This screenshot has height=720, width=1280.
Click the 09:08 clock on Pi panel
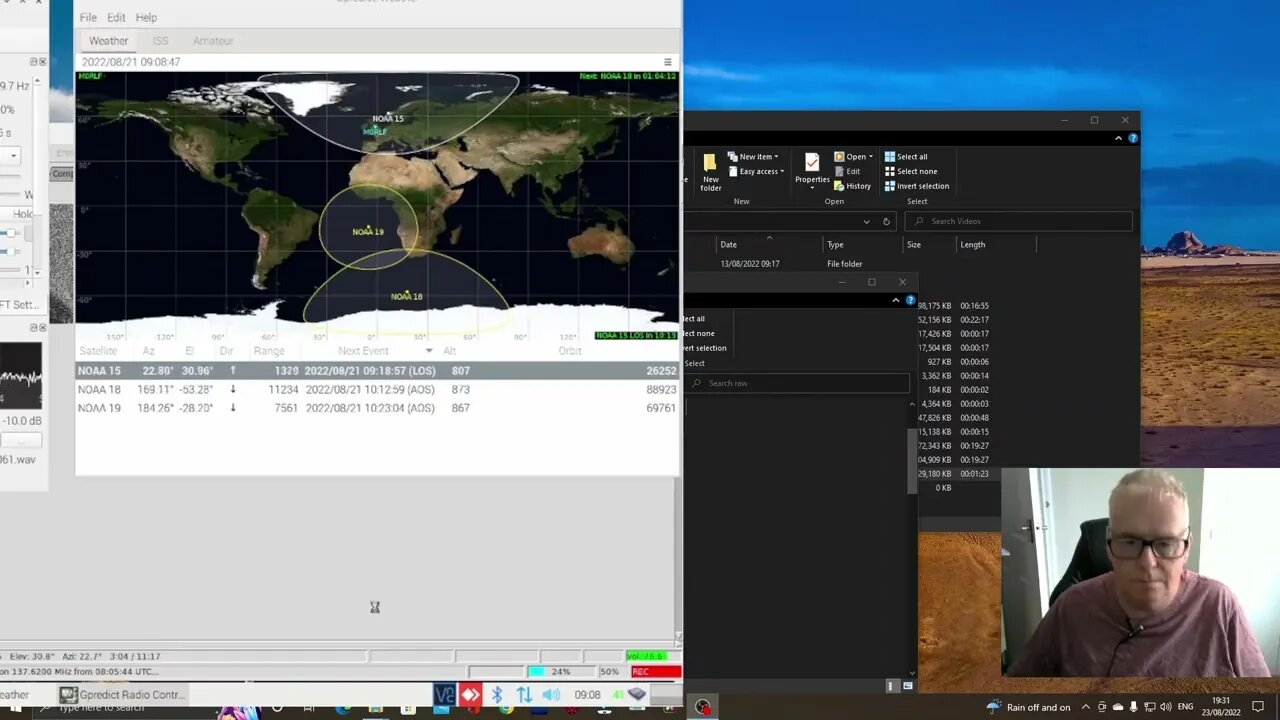[587, 695]
